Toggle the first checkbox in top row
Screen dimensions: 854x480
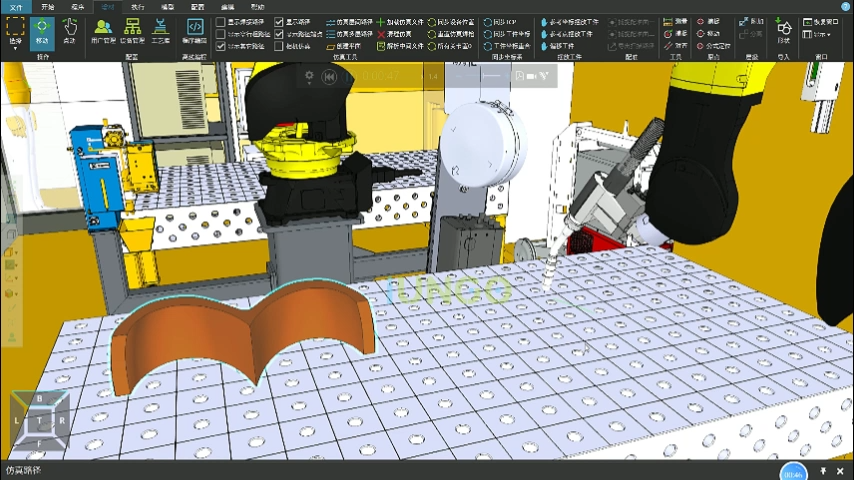[221, 21]
